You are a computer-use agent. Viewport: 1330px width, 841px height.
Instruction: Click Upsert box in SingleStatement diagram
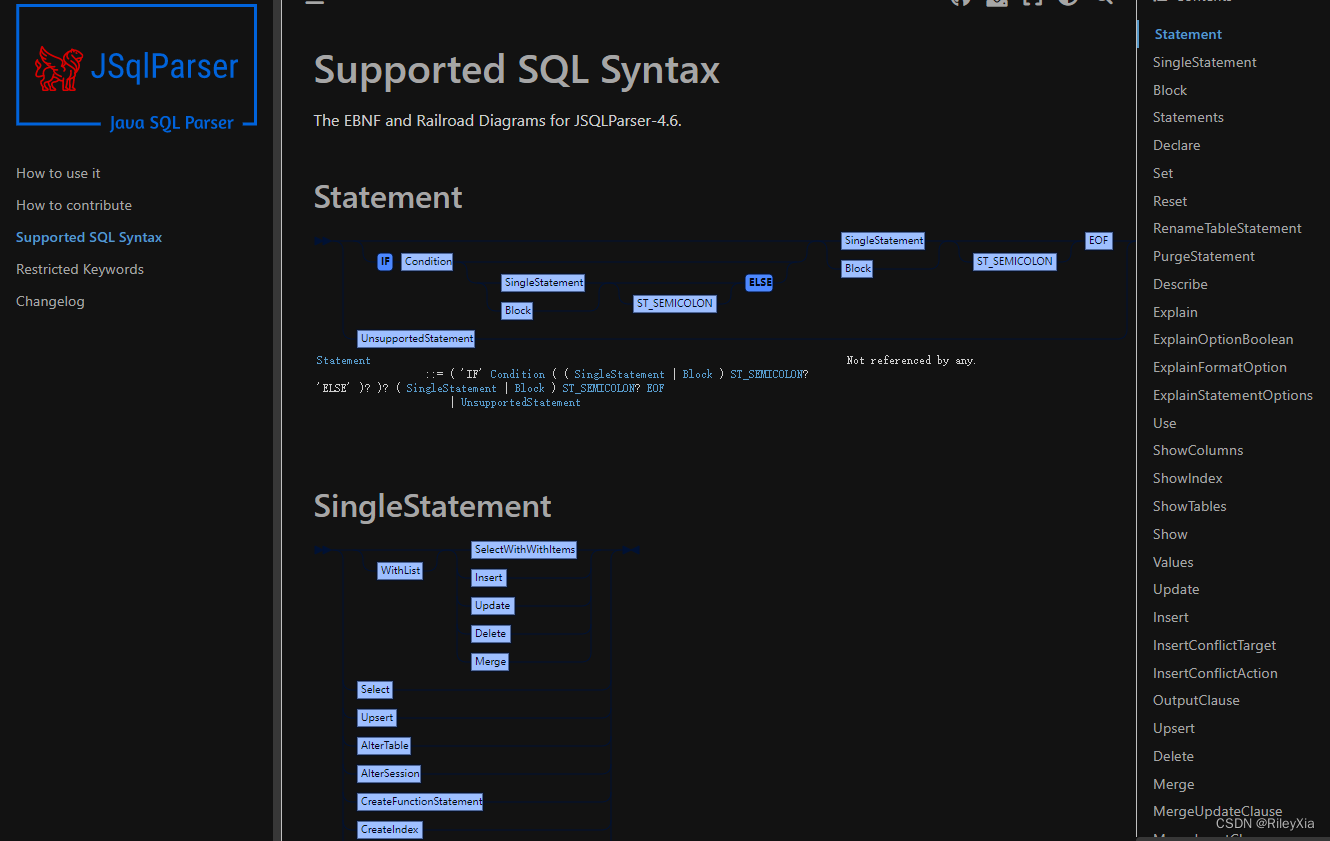pyautogui.click(x=377, y=718)
